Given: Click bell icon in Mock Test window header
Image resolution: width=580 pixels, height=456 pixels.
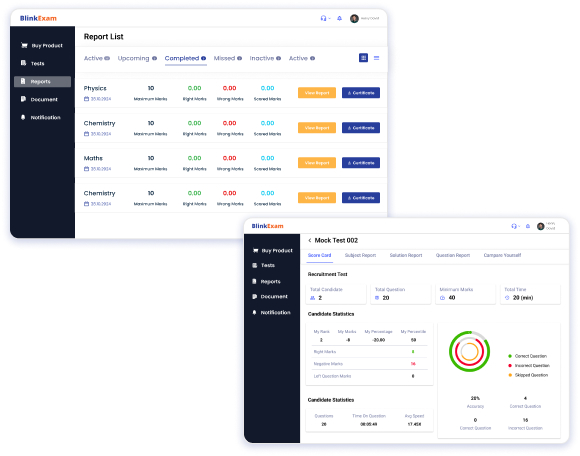Looking at the screenshot, I should coord(528,226).
